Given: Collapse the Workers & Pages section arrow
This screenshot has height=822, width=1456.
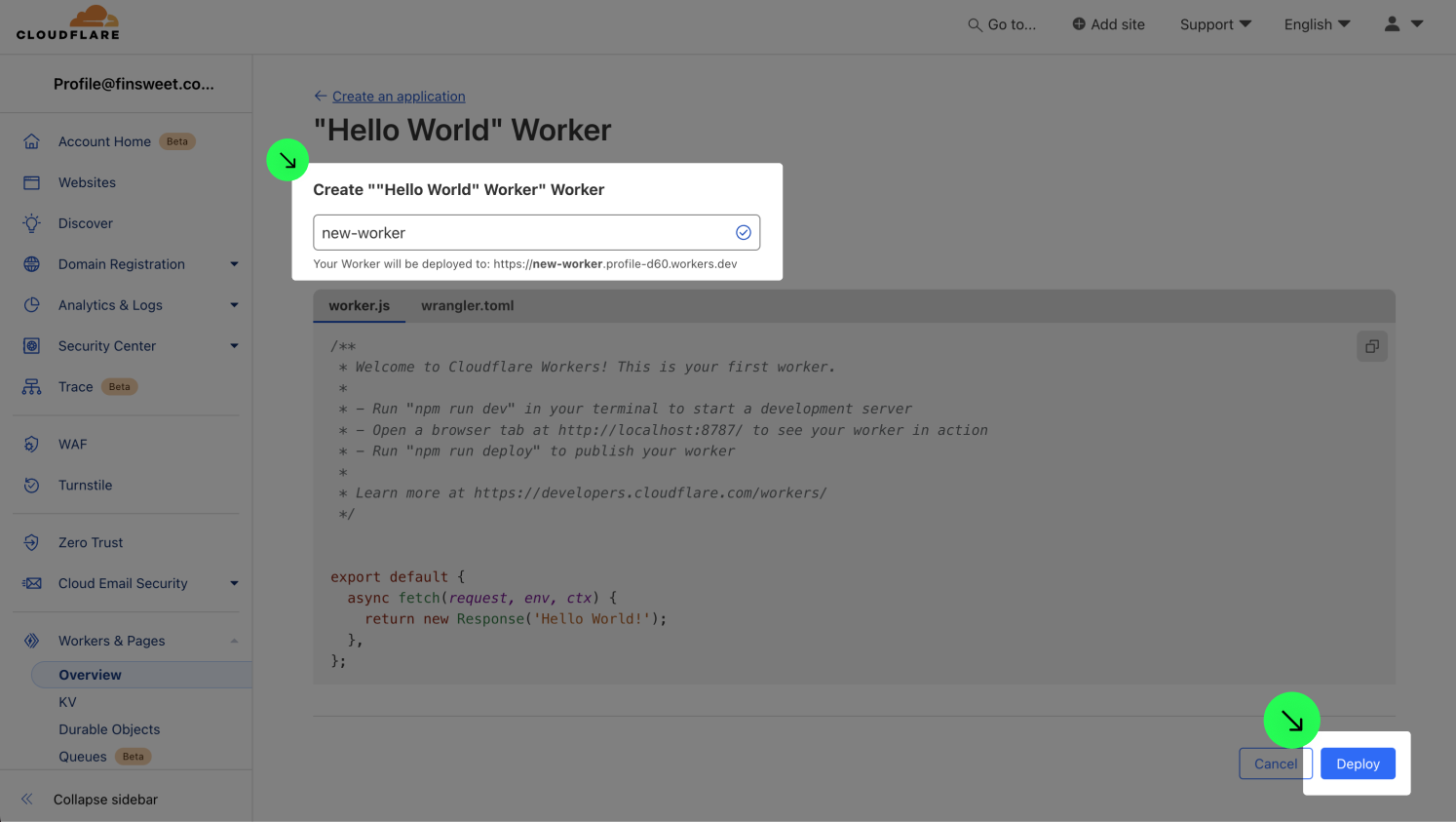Looking at the screenshot, I should 234,641.
